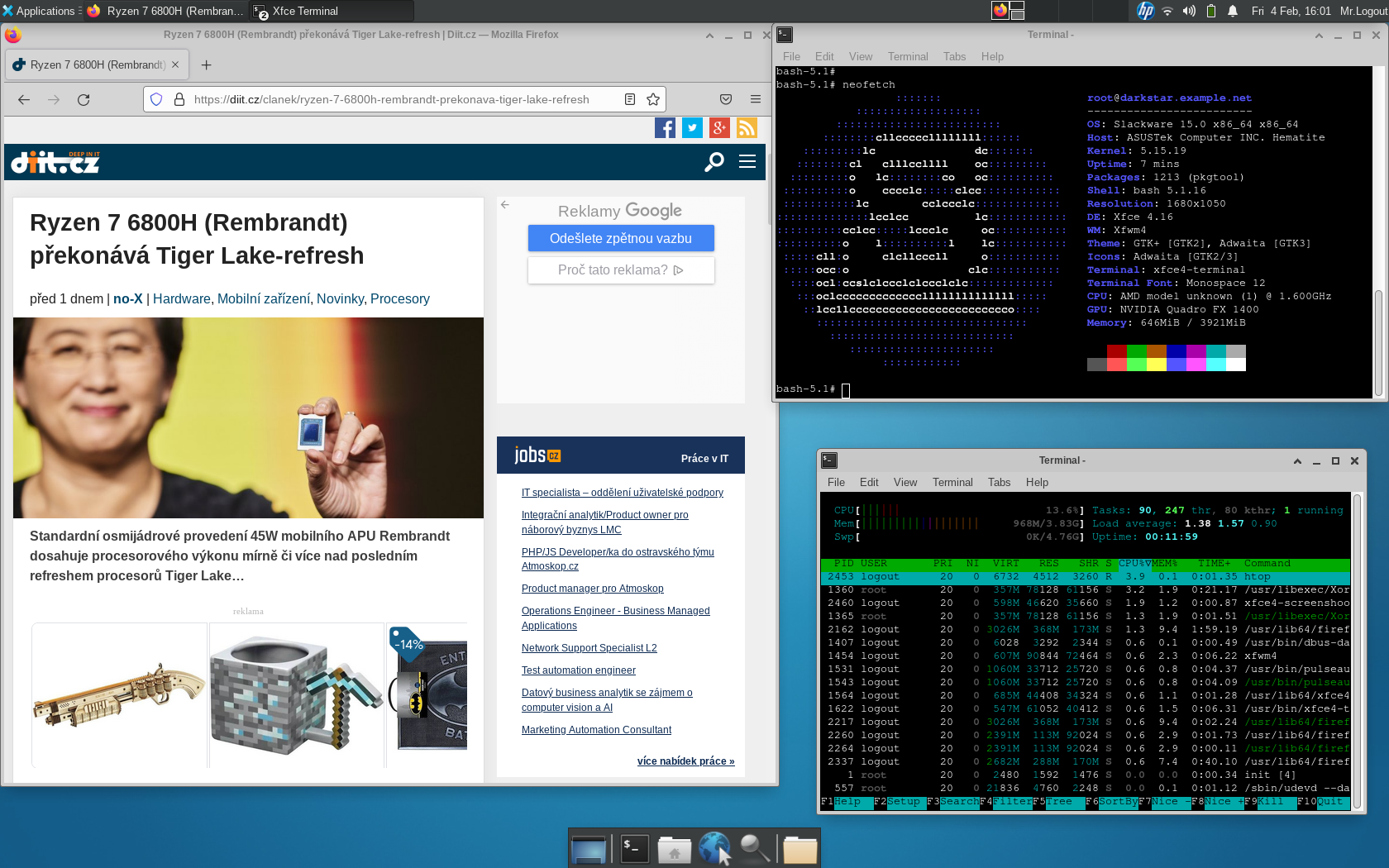The image size is (1389, 868).
Task: Open Minecraft mug product ad thumbnail
Action: click(x=297, y=694)
